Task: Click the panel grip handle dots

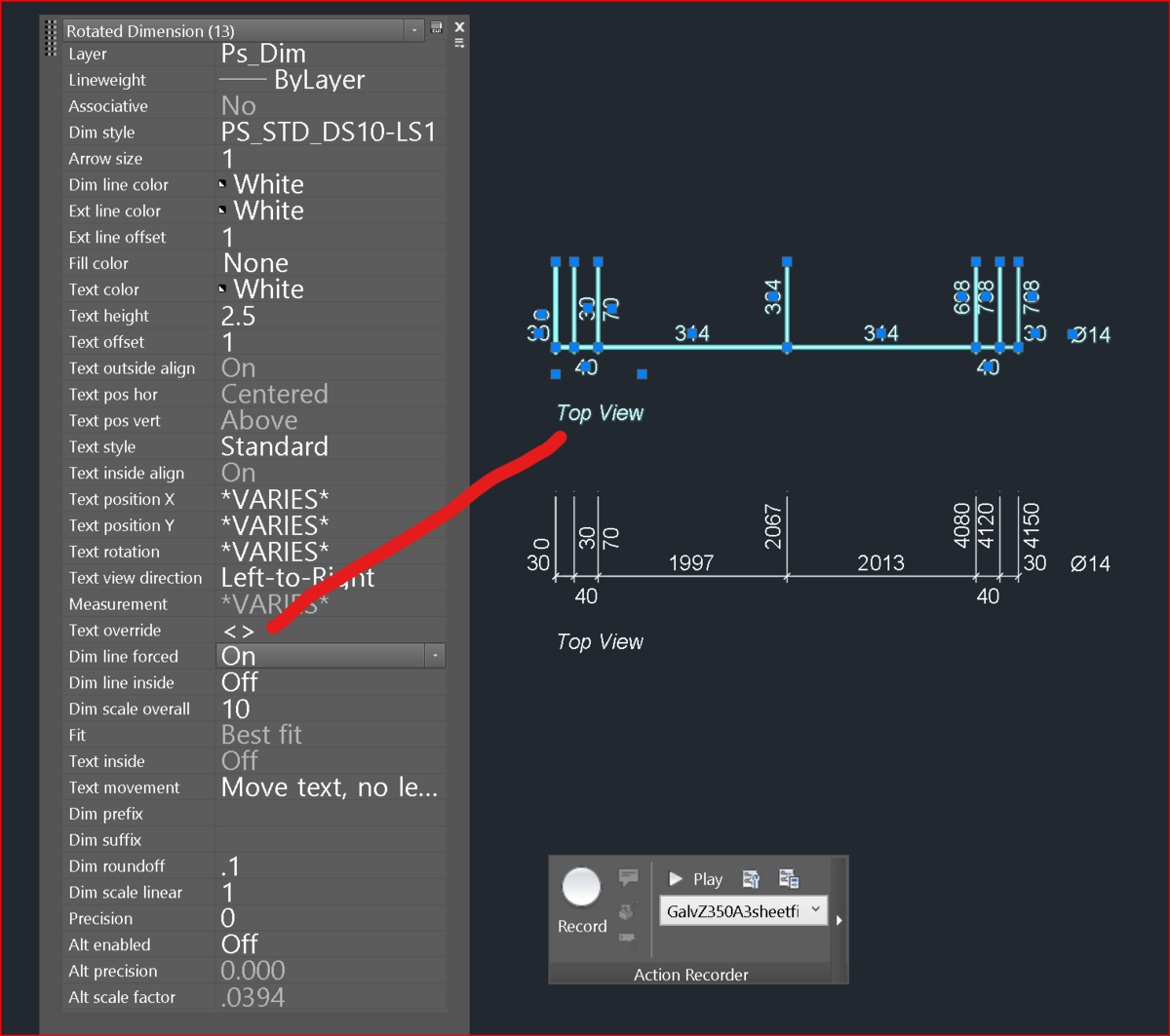Action: [51, 38]
